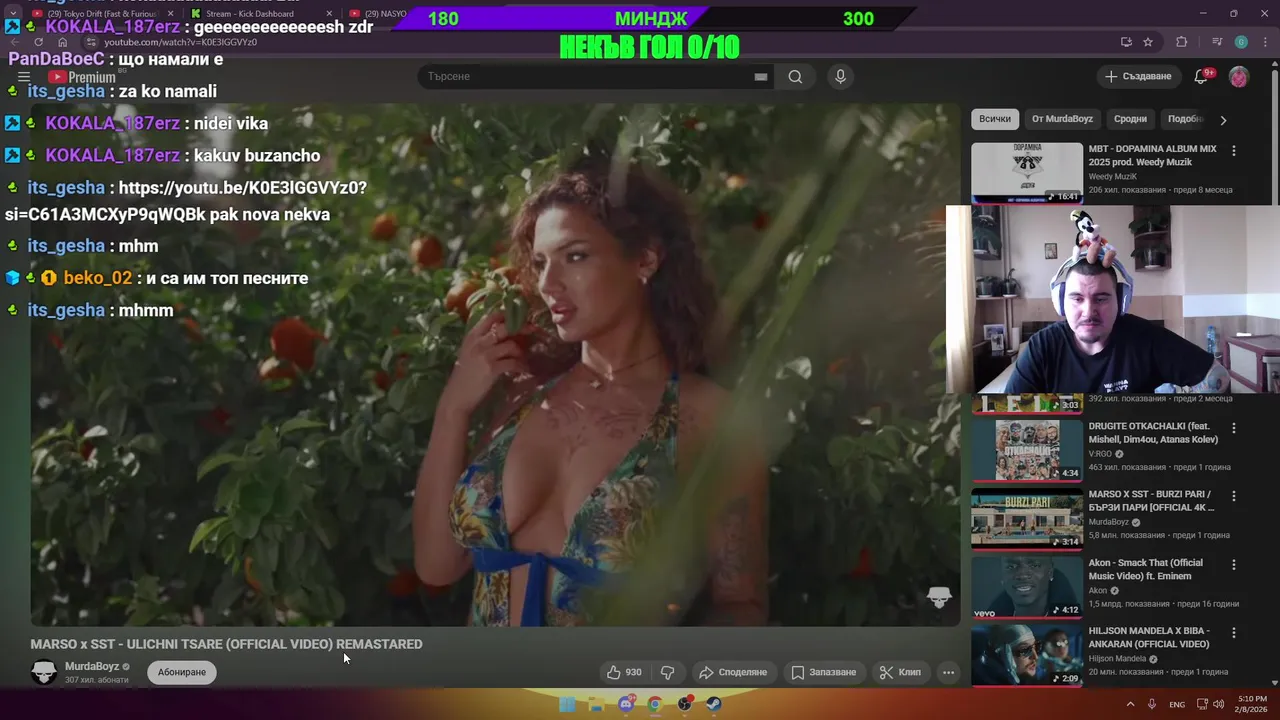Click the Създаване create button

point(1138,76)
